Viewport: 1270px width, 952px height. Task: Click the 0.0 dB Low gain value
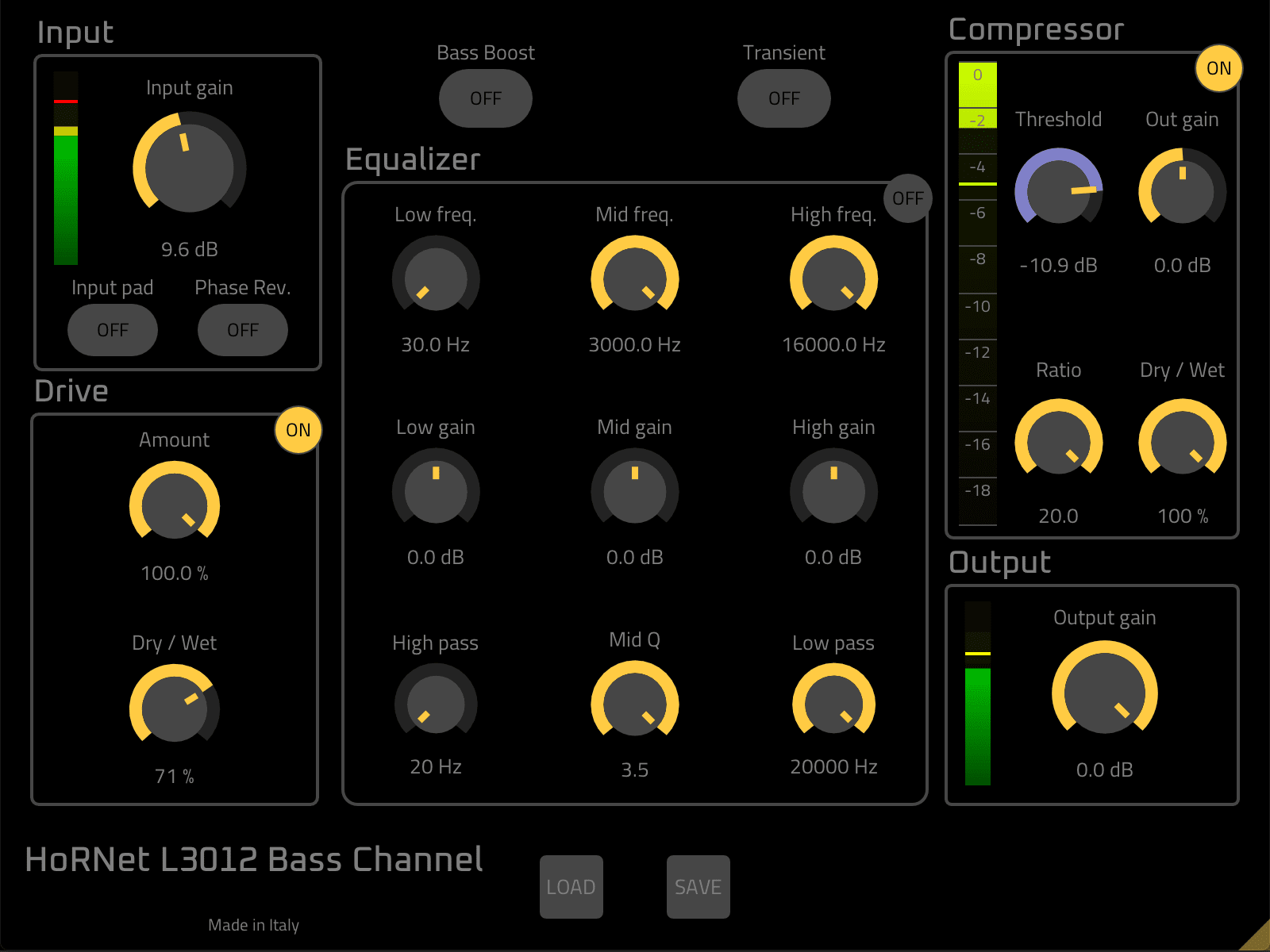(x=436, y=558)
